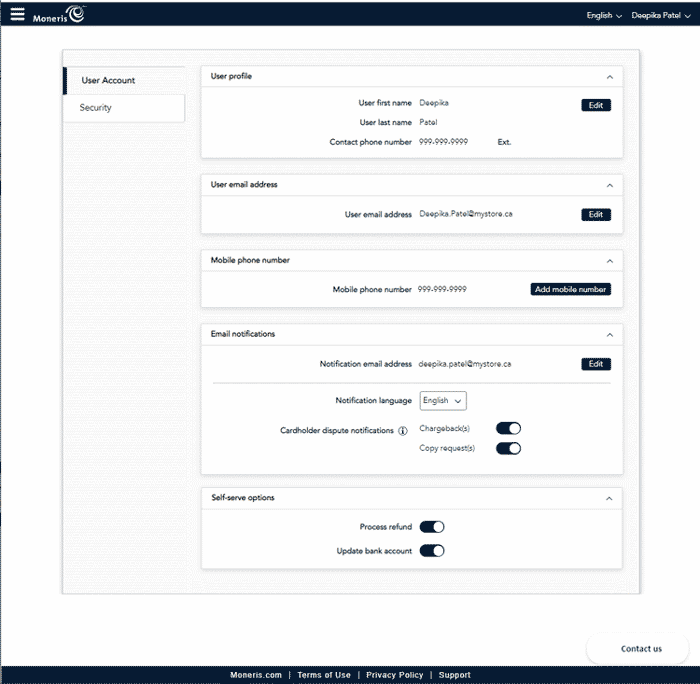Click the notification email deepika.patel@mystore.ca
The width and height of the screenshot is (700, 684).
[465, 364]
